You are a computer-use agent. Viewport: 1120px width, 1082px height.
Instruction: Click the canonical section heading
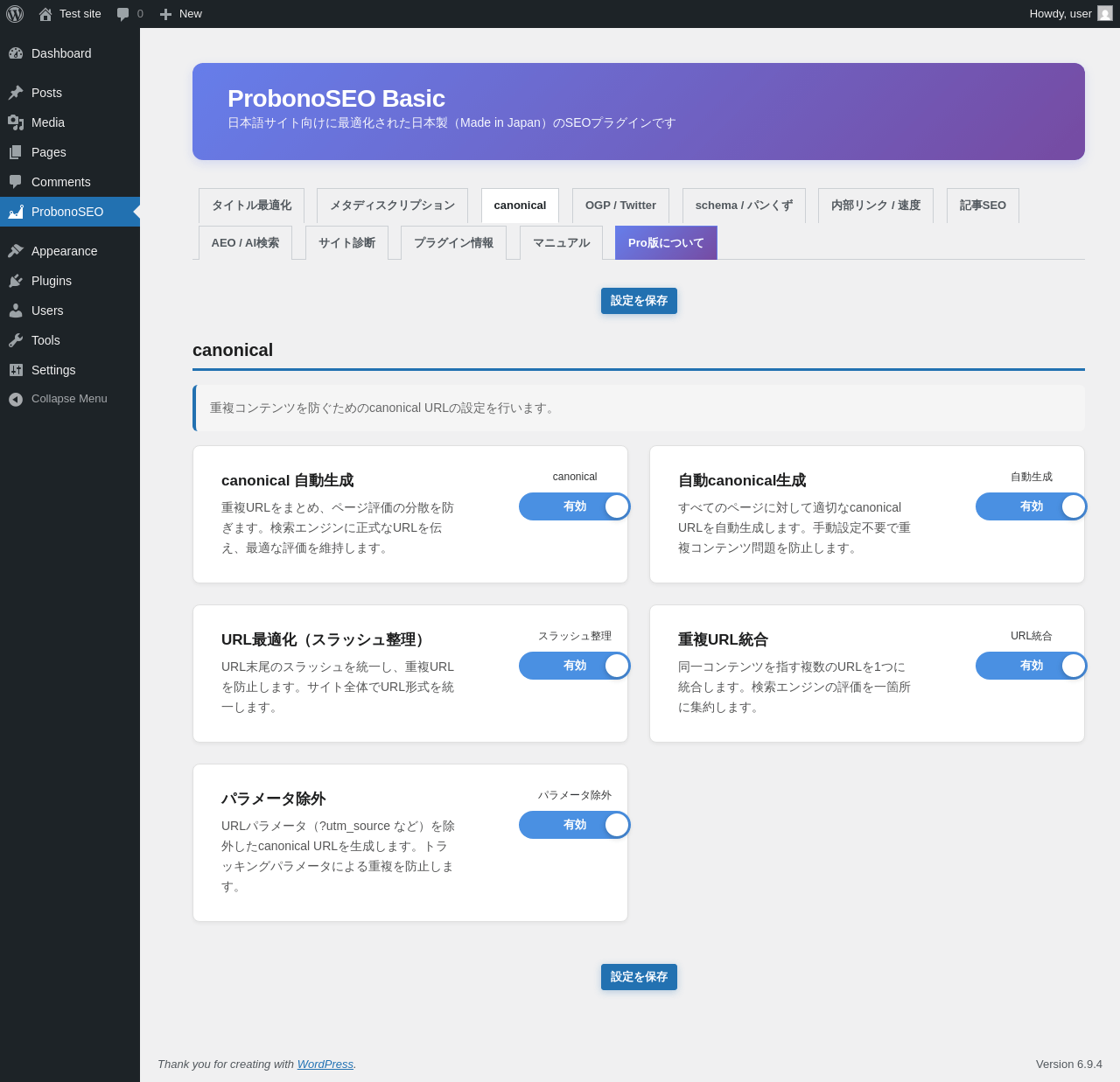pyautogui.click(x=233, y=350)
